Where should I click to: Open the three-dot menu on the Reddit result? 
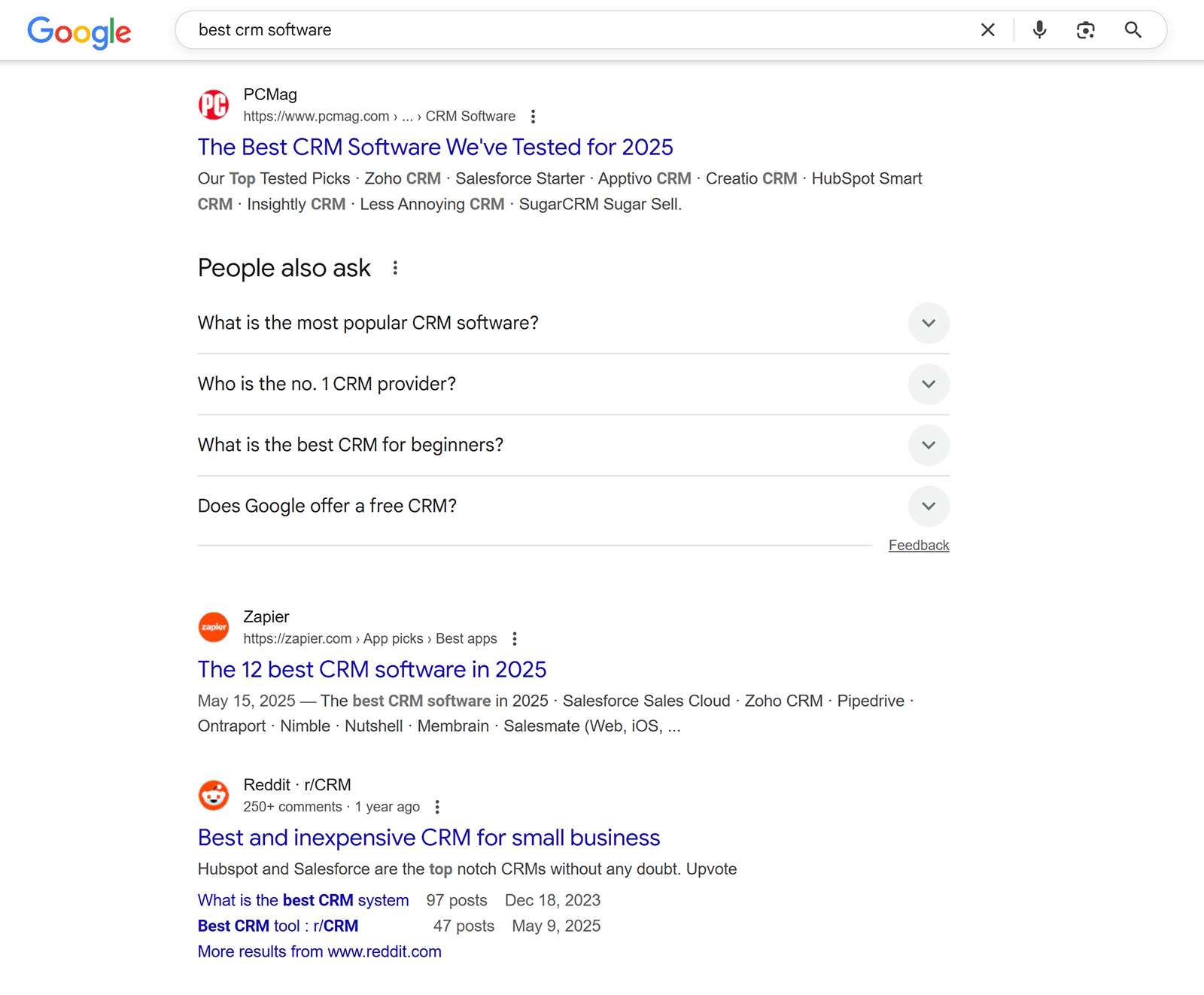tap(437, 806)
